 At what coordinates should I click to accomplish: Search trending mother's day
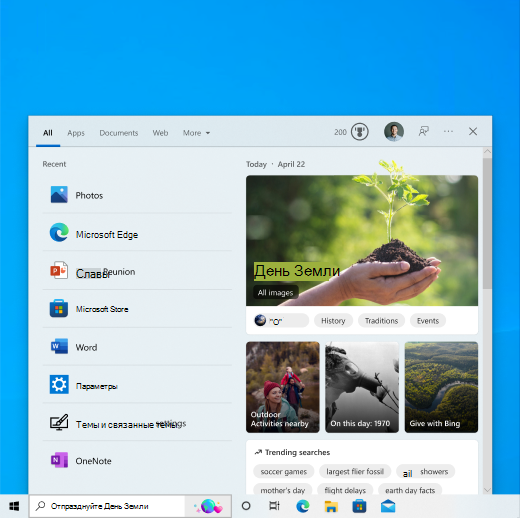(x=282, y=490)
